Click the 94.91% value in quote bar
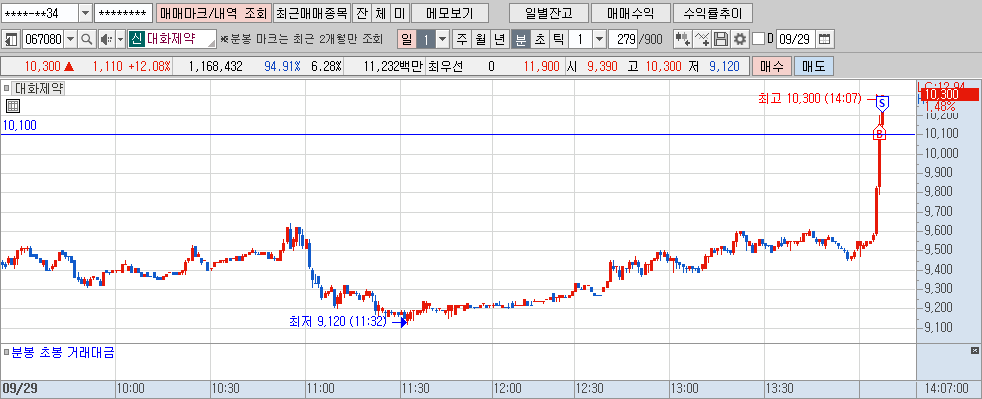This screenshot has height=399, width=982. [x=282, y=66]
